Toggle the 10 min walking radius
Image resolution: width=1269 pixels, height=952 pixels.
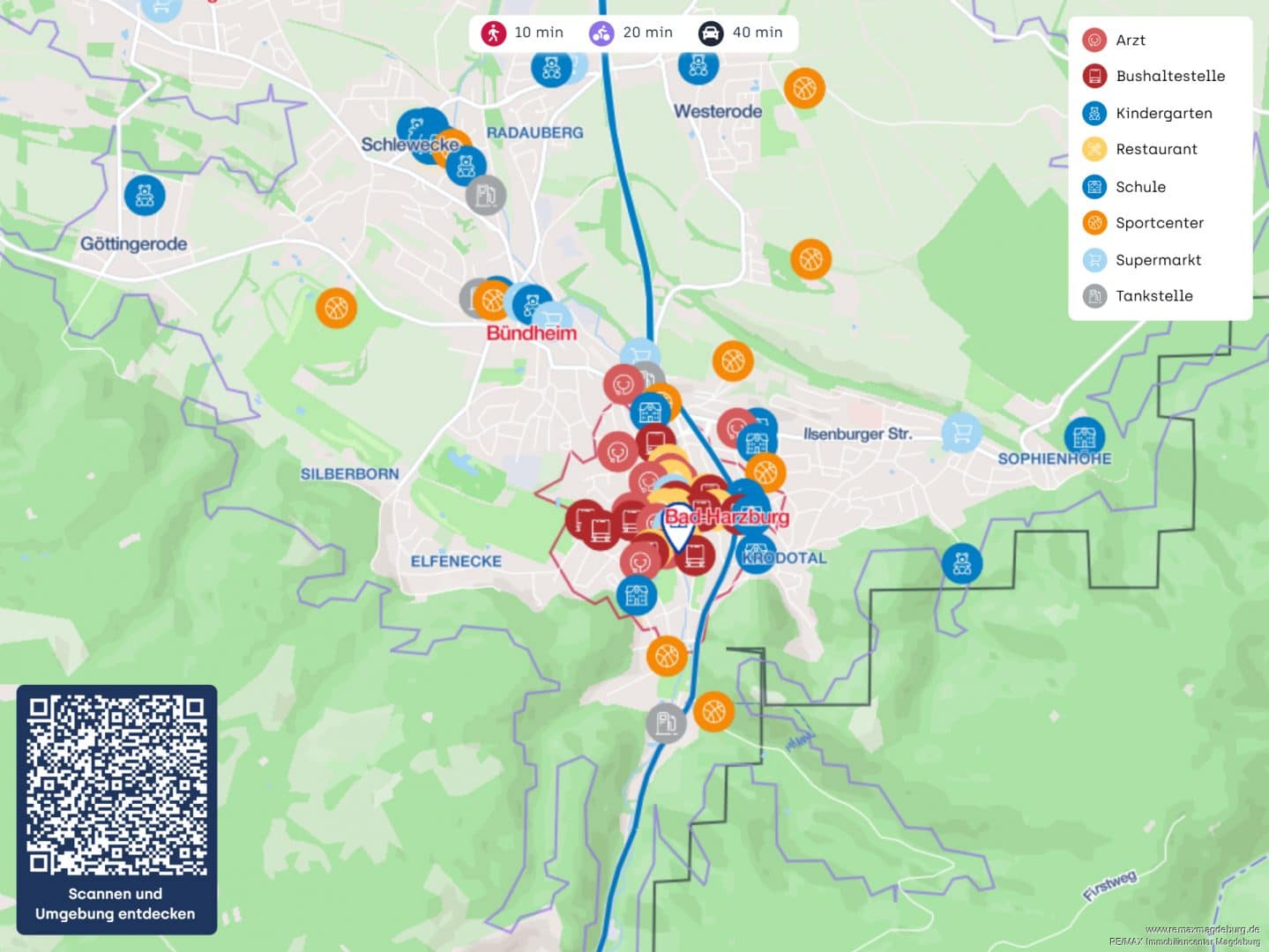[522, 33]
